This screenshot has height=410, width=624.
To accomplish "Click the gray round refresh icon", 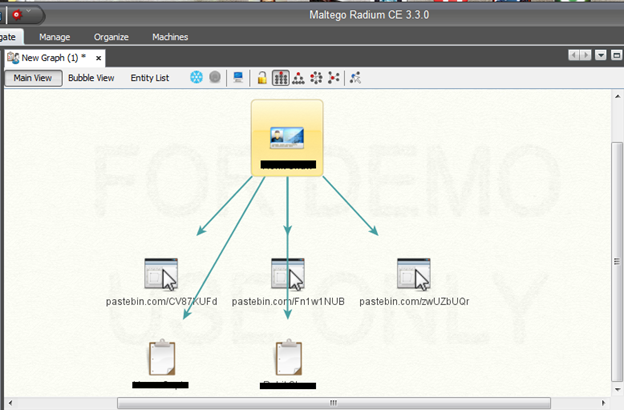I will point(215,77).
